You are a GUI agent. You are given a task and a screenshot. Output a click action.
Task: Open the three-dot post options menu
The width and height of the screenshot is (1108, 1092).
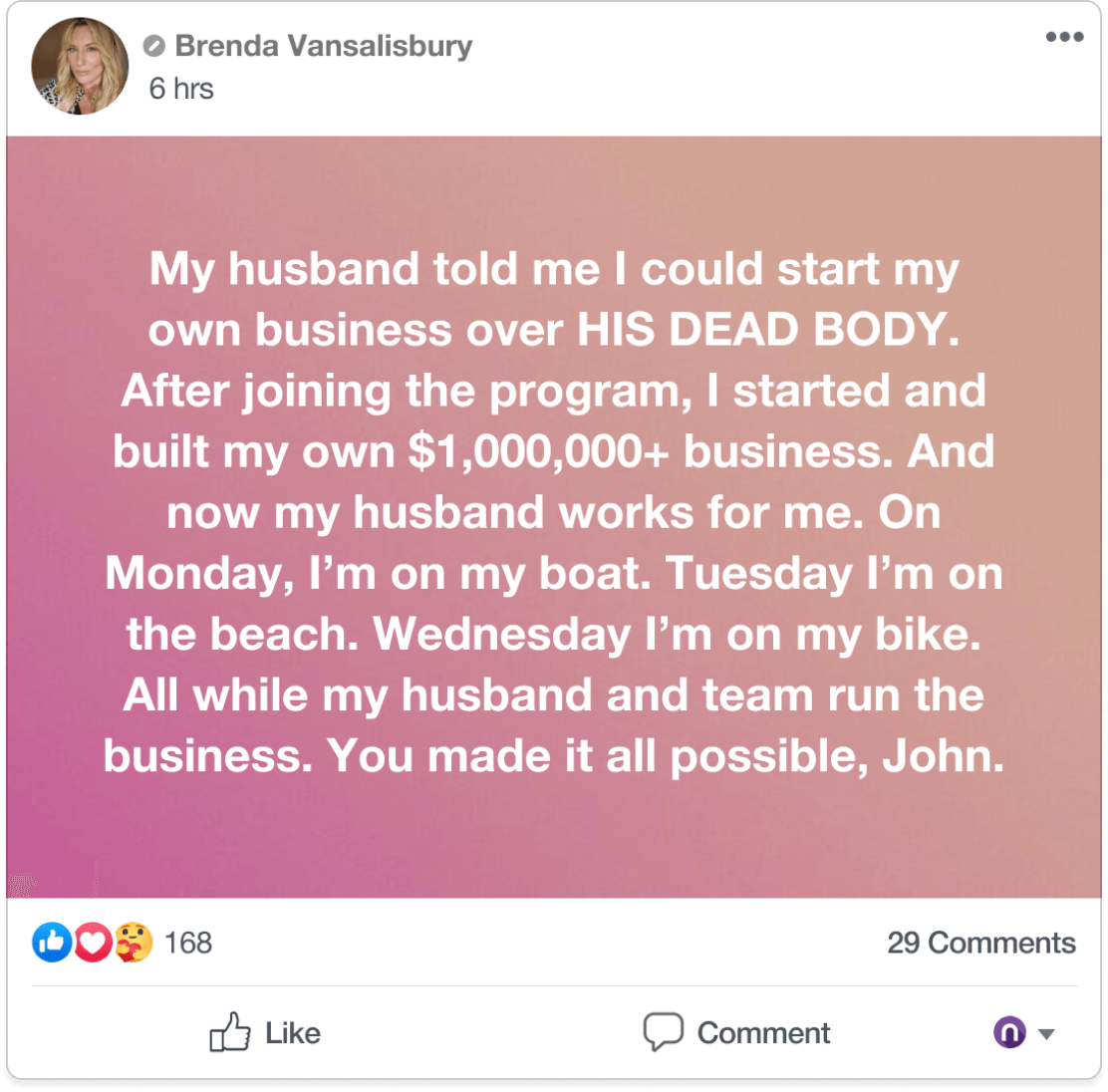1064,37
